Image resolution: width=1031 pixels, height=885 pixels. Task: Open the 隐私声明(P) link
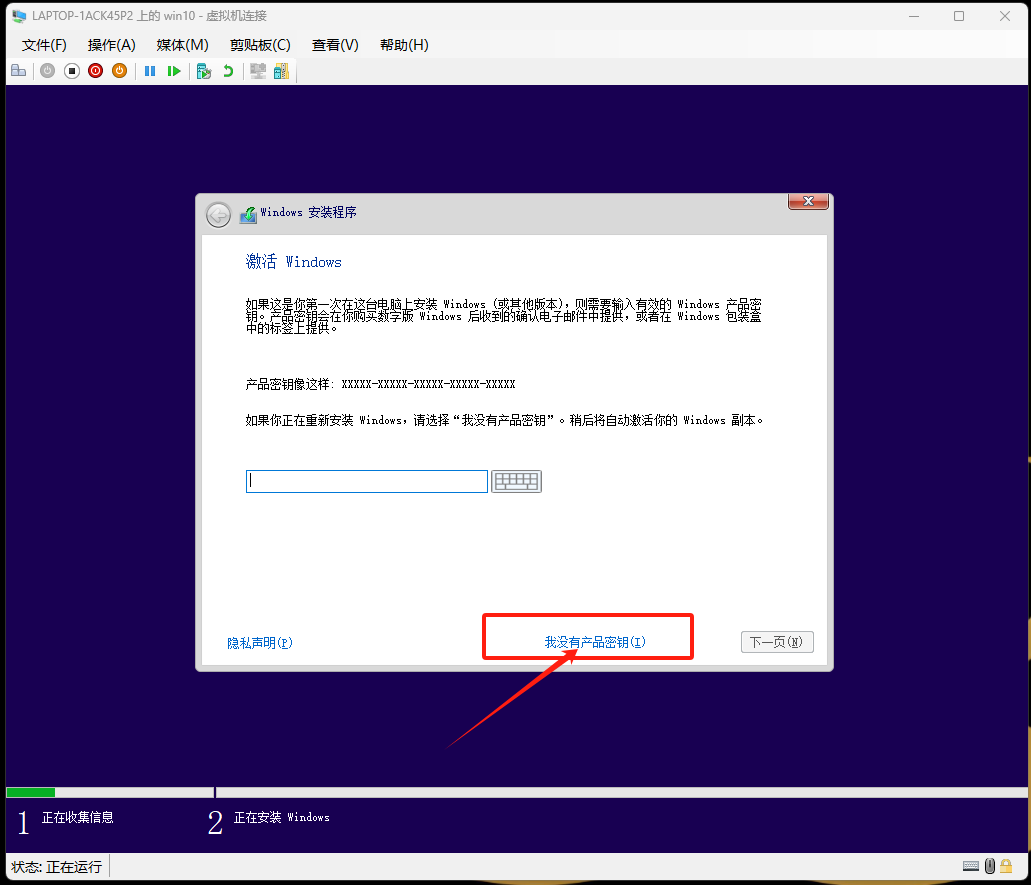click(x=260, y=642)
